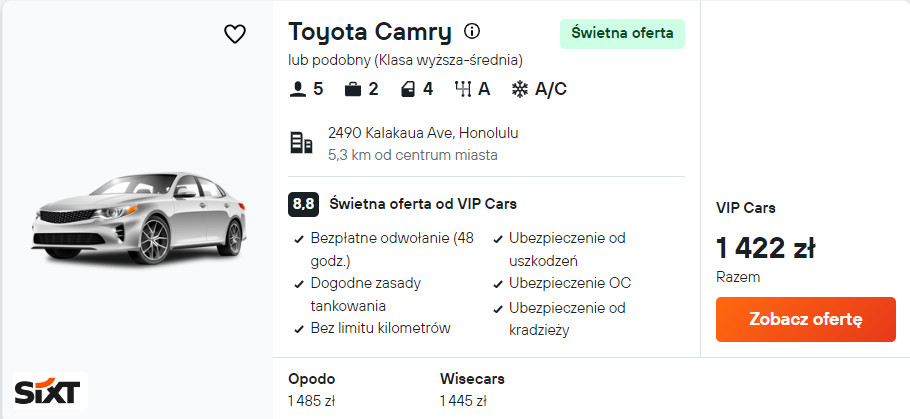Save the offer with the heart icon
The image size is (910, 419).
pyautogui.click(x=234, y=35)
